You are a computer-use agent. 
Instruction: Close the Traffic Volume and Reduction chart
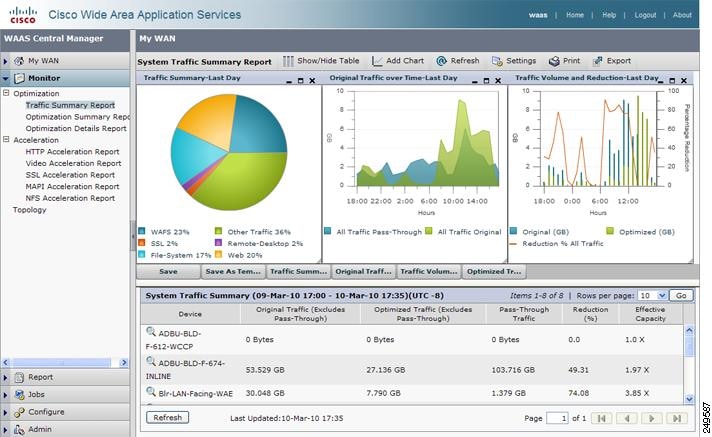click(x=684, y=80)
